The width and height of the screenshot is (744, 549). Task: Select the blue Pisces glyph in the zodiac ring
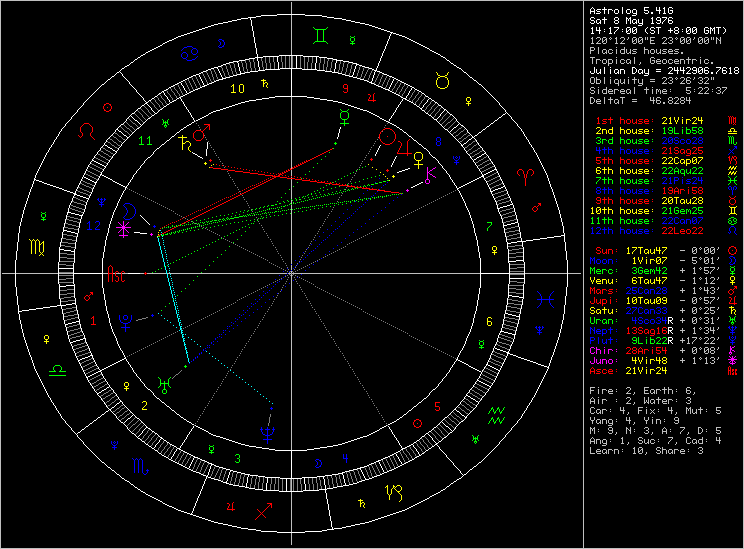[546, 299]
